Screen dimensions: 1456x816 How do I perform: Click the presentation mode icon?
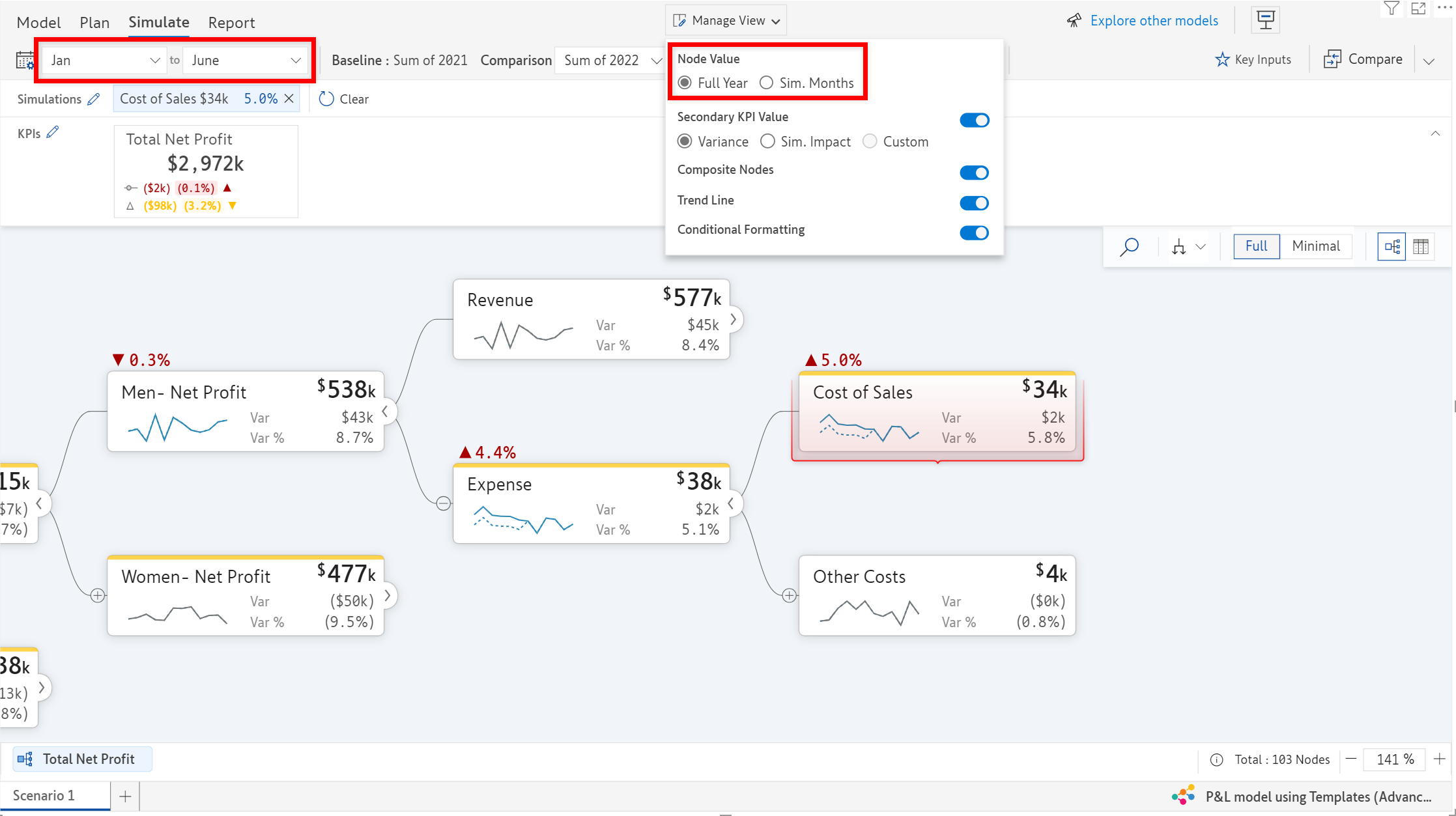tap(1265, 20)
